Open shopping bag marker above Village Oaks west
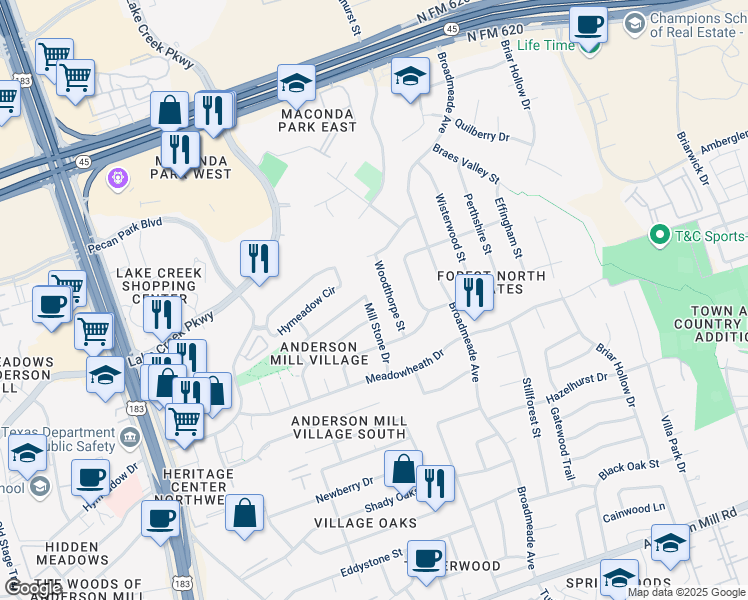Image resolution: width=748 pixels, height=600 pixels. (x=245, y=516)
